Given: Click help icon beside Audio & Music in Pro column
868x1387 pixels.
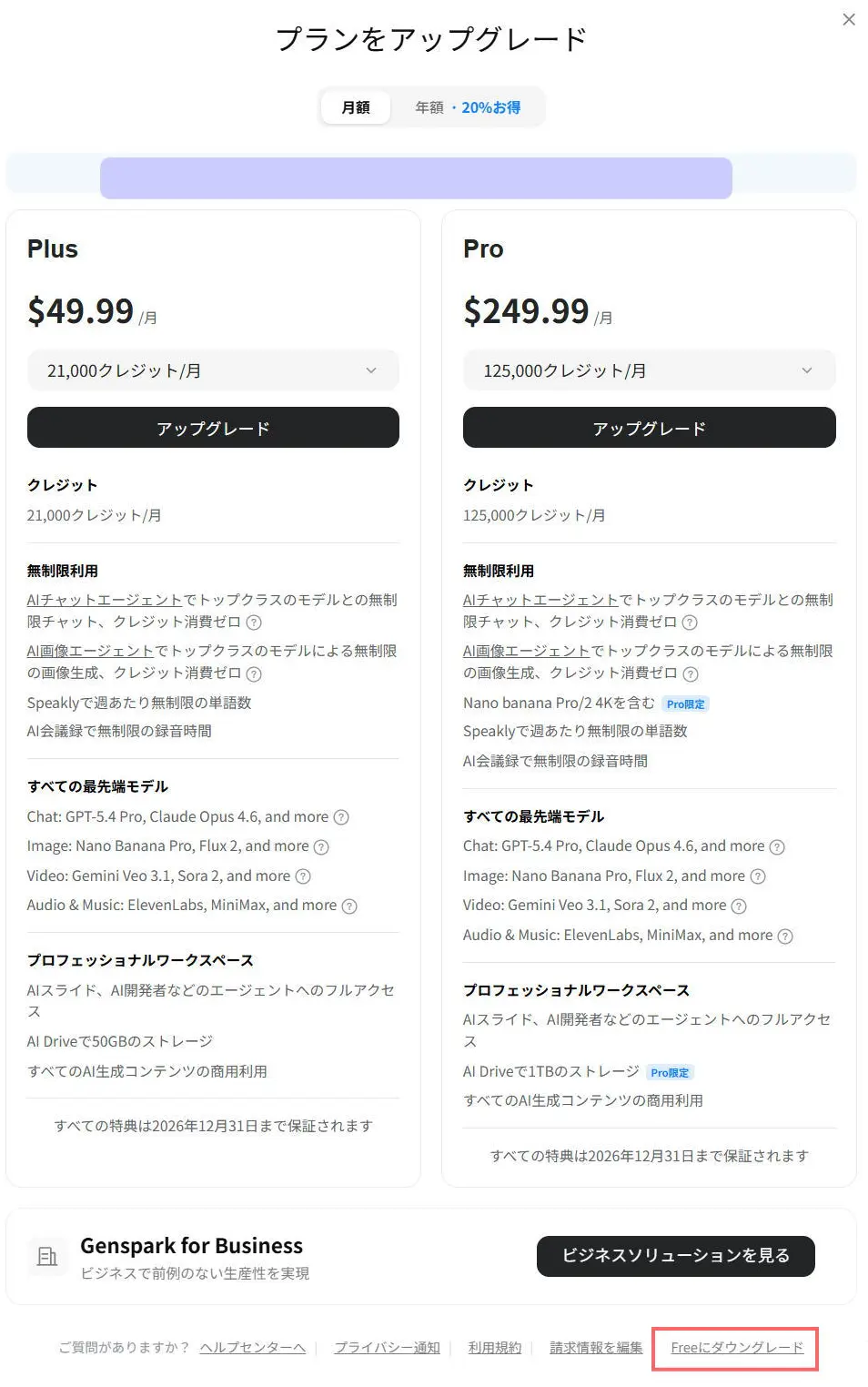Looking at the screenshot, I should [x=783, y=935].
